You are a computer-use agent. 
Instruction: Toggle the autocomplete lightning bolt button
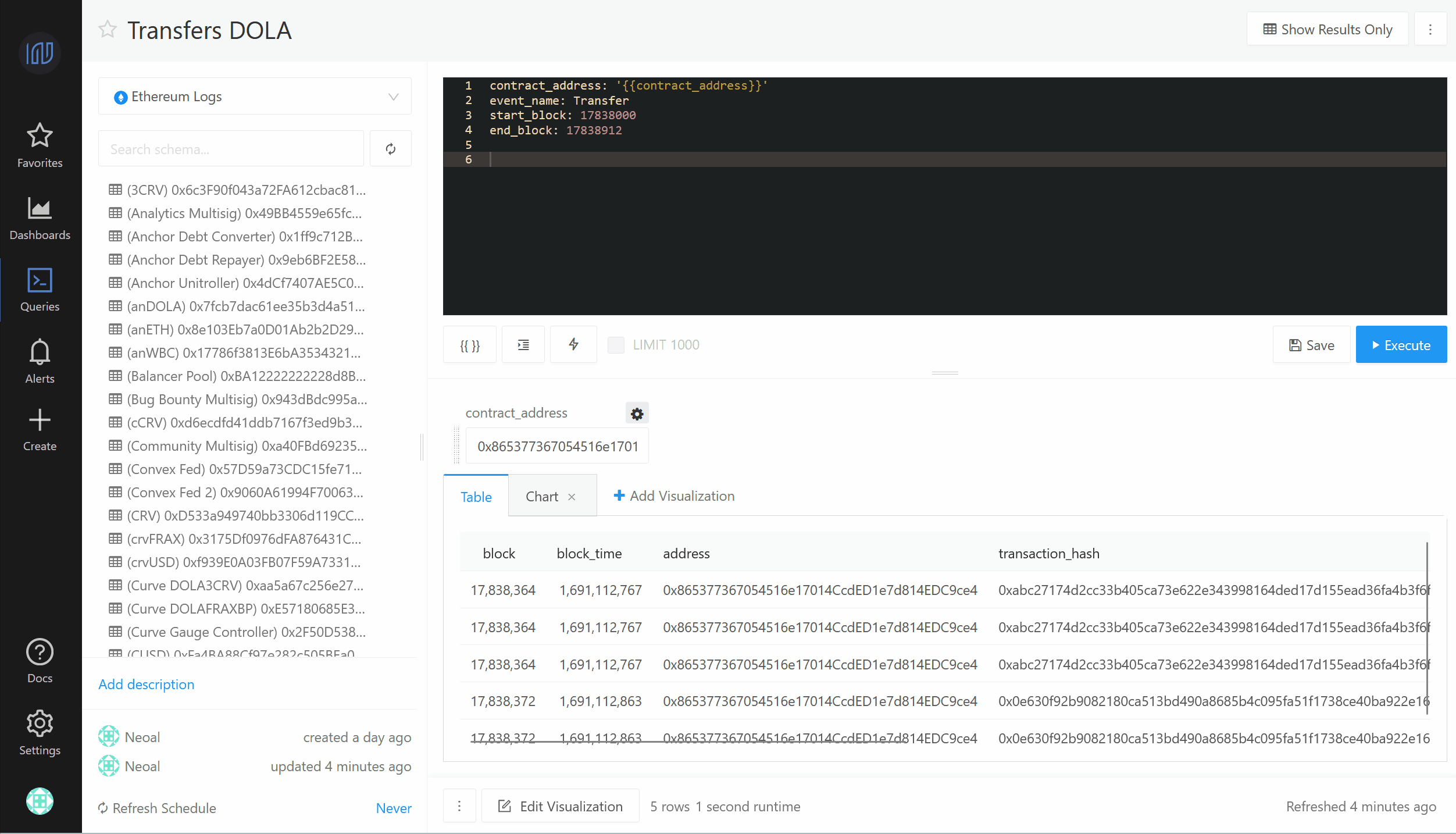[x=573, y=345]
